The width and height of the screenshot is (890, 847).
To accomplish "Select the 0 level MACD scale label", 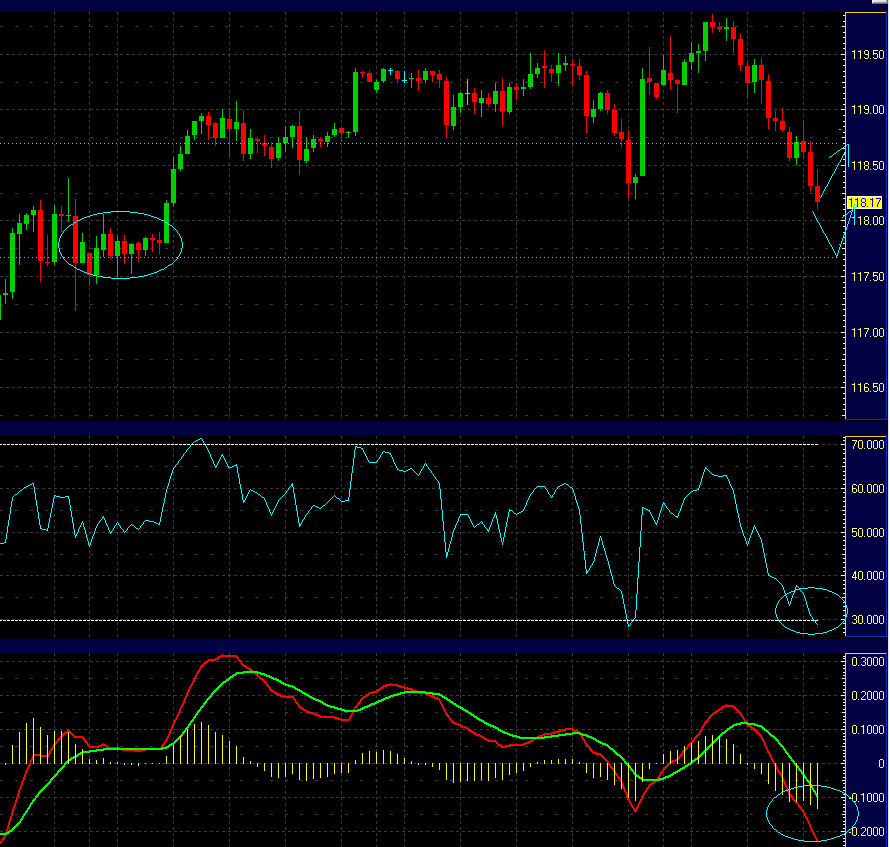I will [881, 764].
